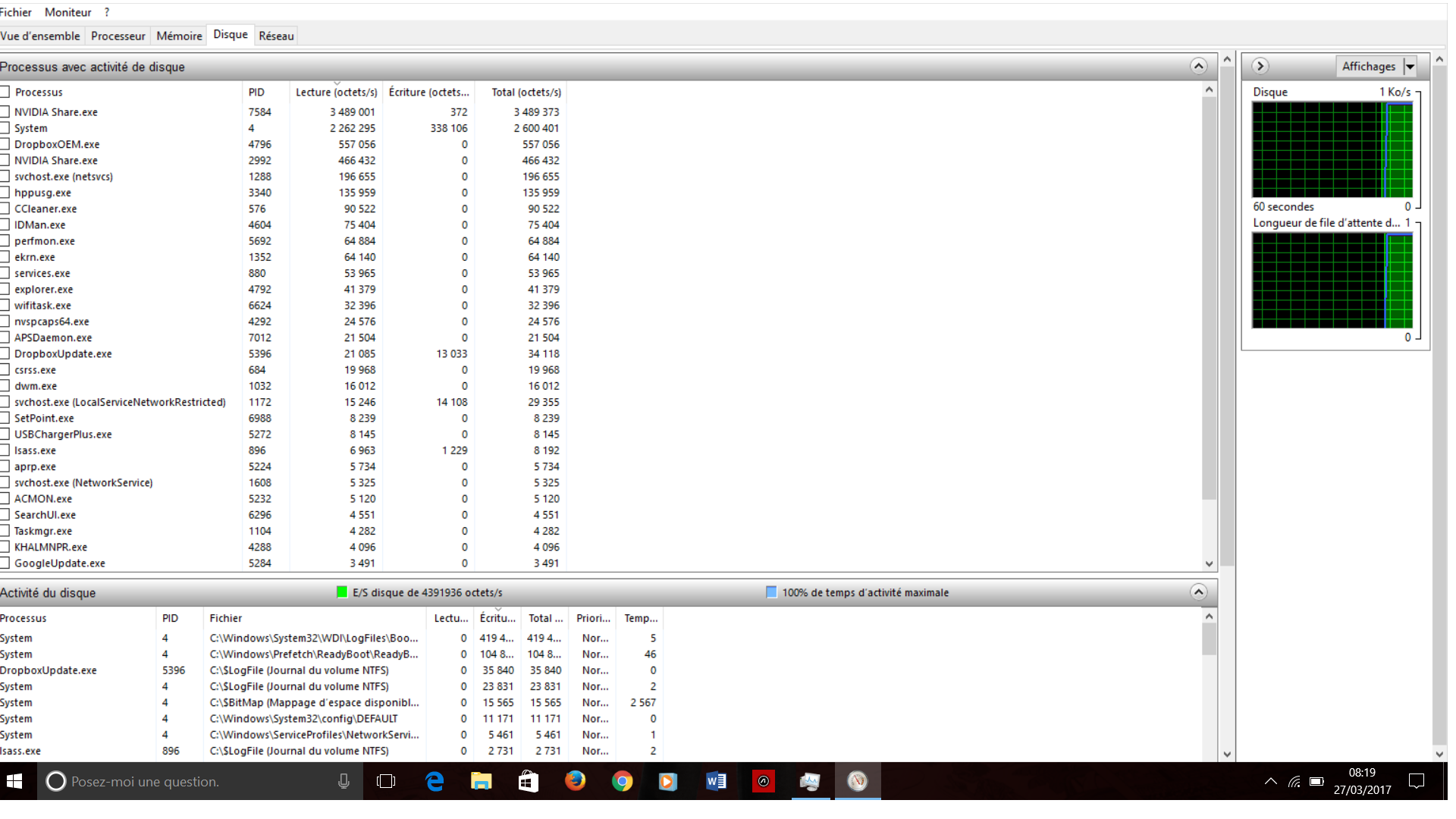Switch to the Processeur tab
This screenshot has width=1456, height=819.
pos(118,36)
